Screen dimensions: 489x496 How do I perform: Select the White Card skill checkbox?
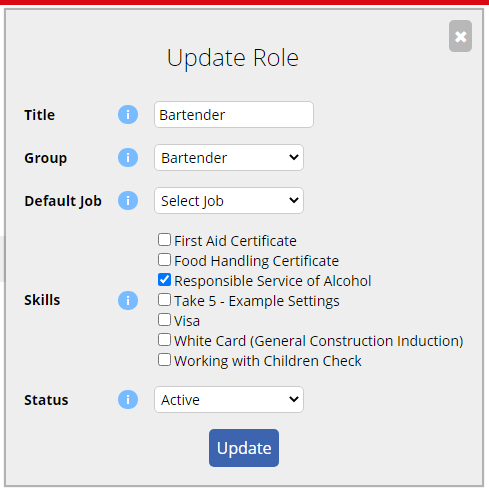point(164,340)
